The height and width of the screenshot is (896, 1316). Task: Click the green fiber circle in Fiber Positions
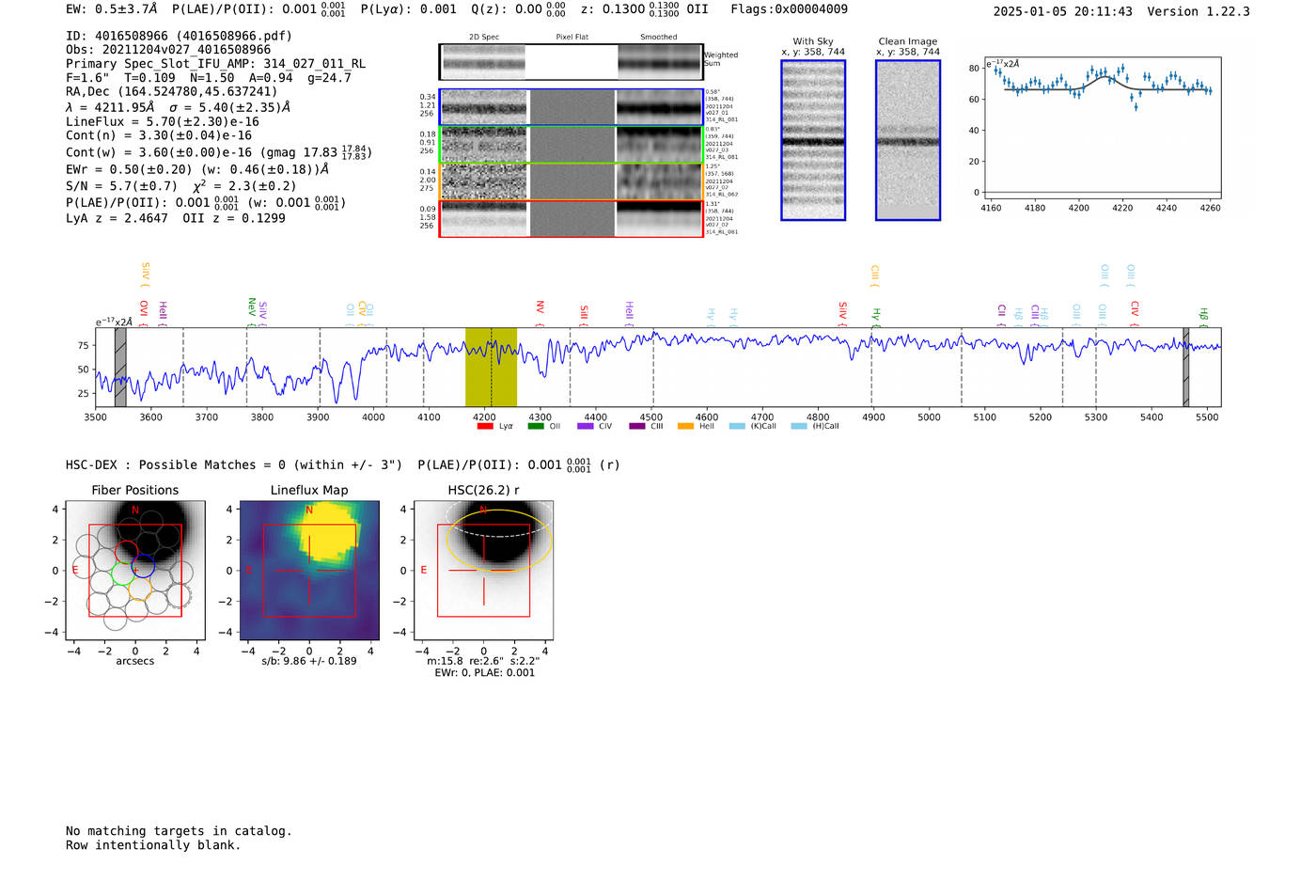121,574
